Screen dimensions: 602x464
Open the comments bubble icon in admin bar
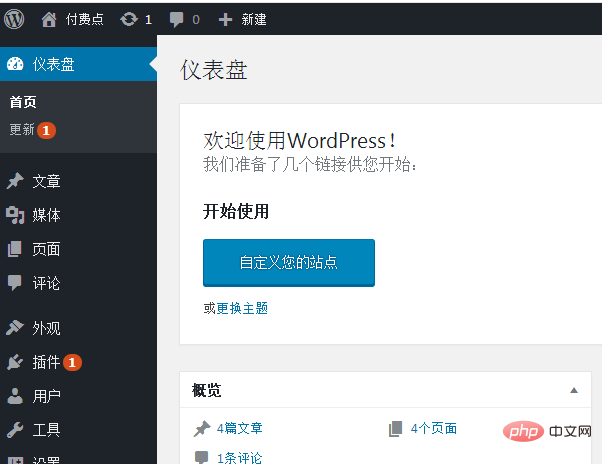tap(176, 18)
